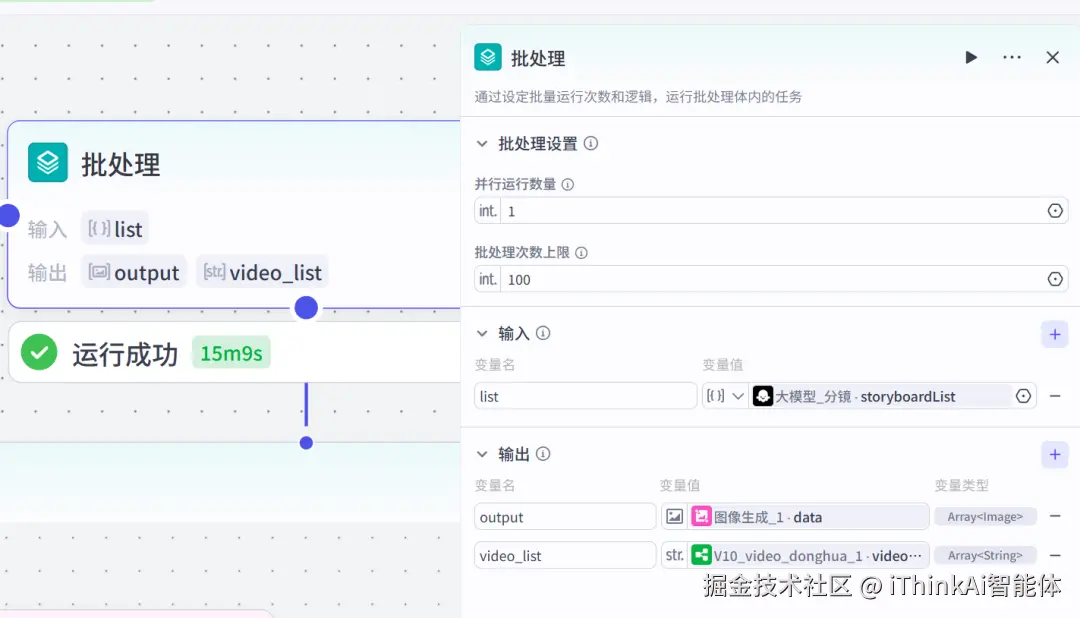Collapse the 输入 section
The width and height of the screenshot is (1080, 618).
pos(482,333)
